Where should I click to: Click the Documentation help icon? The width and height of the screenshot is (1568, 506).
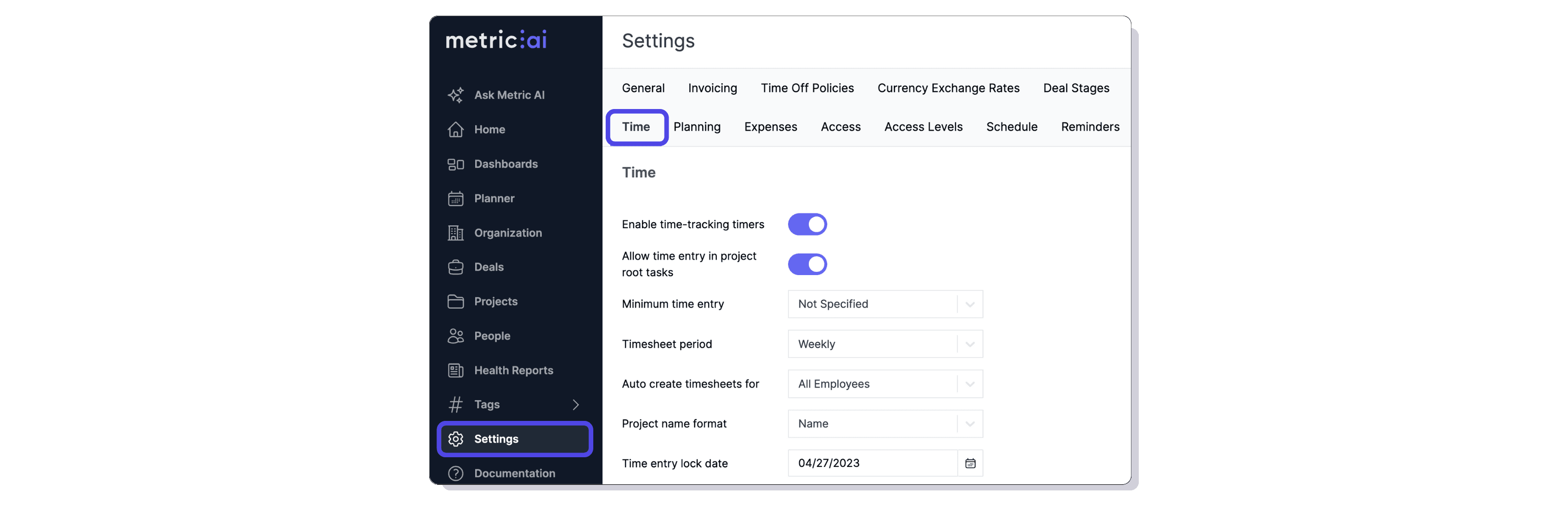pos(456,473)
